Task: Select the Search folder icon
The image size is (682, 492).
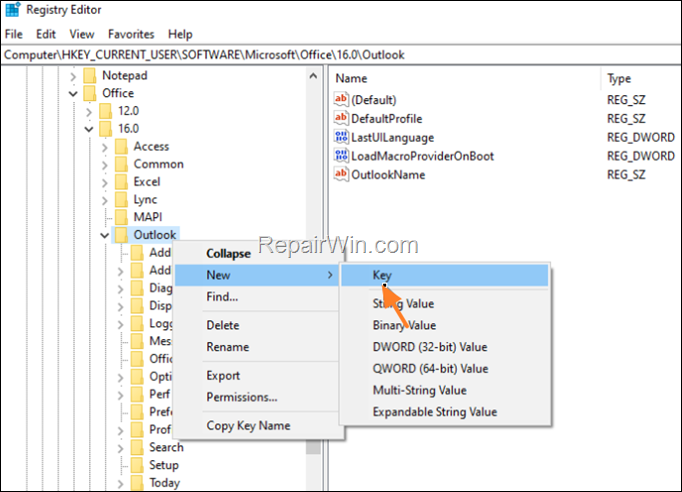Action: (137, 447)
